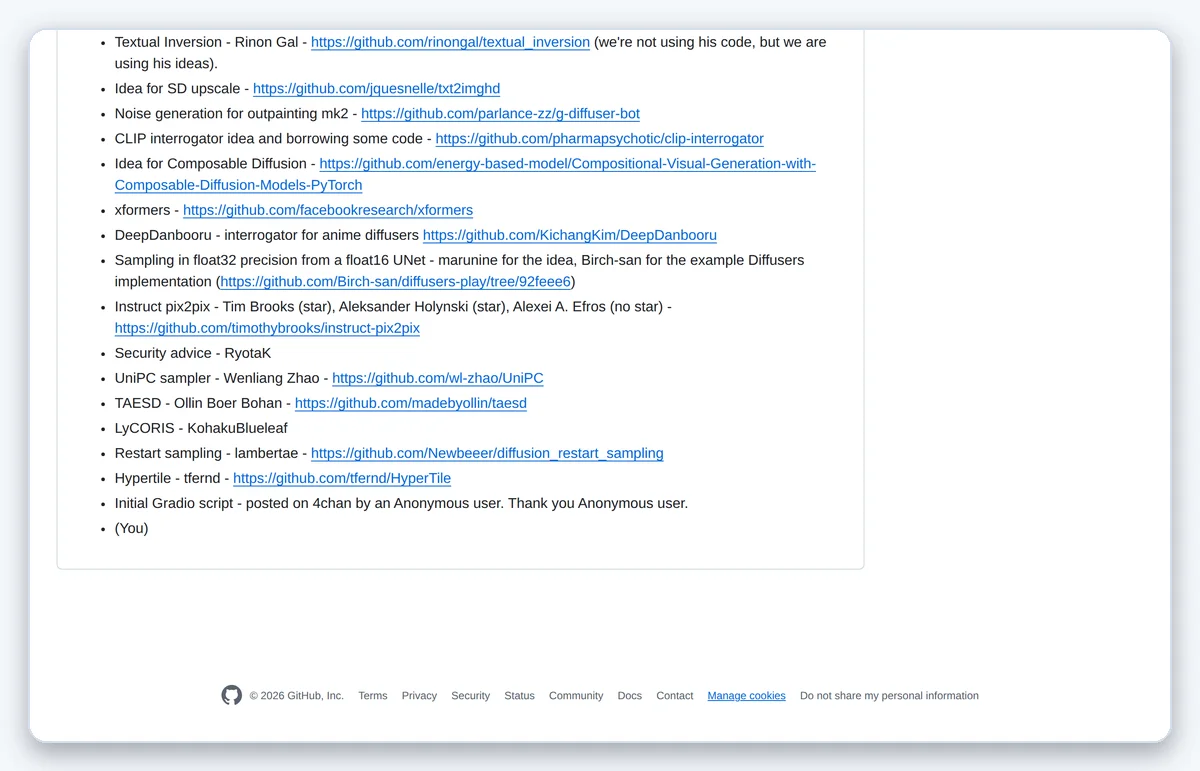Open the rinongal/textual_inversion GitHub link

450,42
